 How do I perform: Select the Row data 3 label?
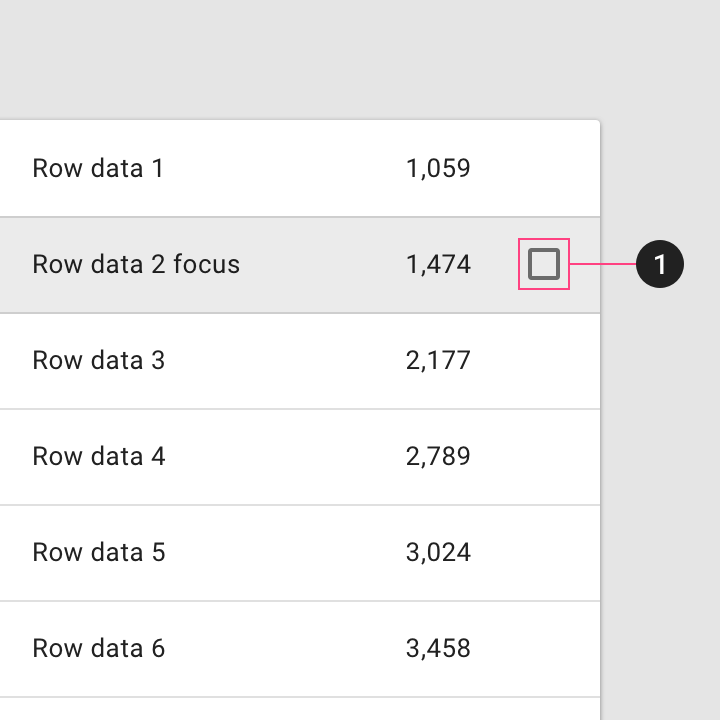click(99, 360)
